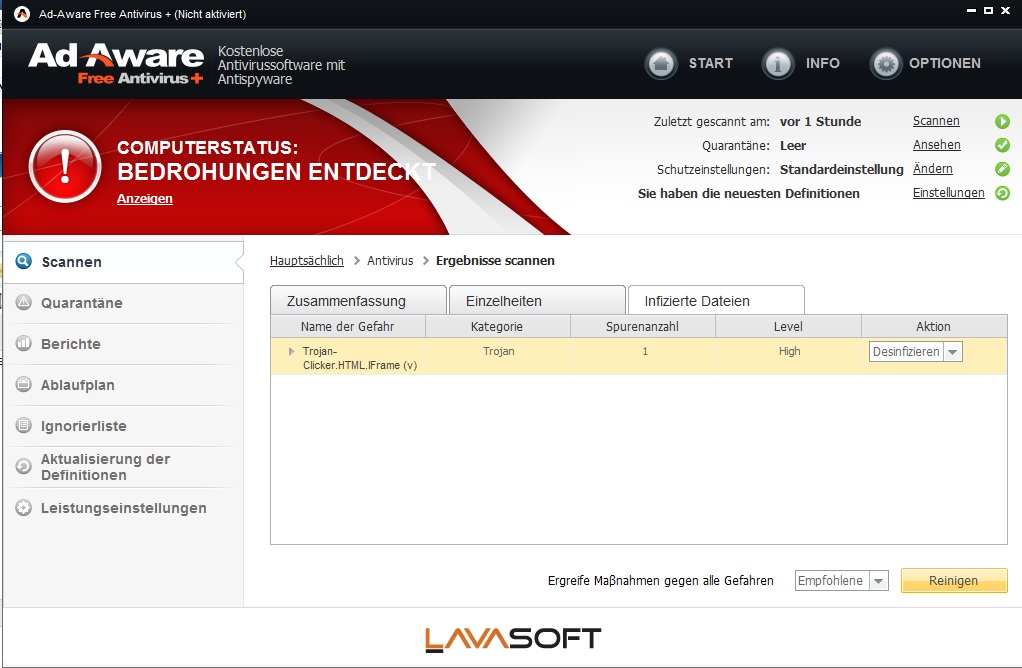Screen dimensions: 1022x668
Task: Click the Standardeinstellung value text
Action: tap(841, 169)
